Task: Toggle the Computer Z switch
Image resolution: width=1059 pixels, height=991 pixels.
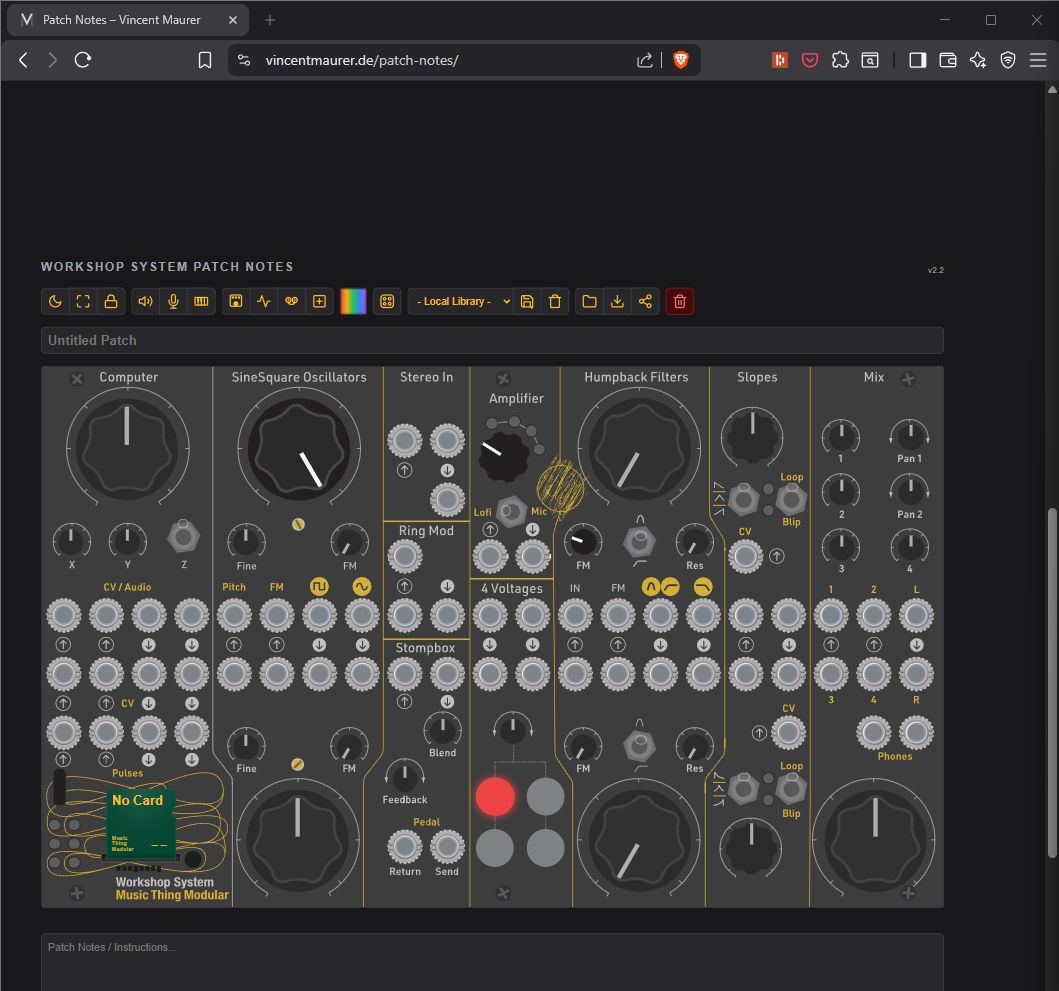Action: [x=182, y=536]
